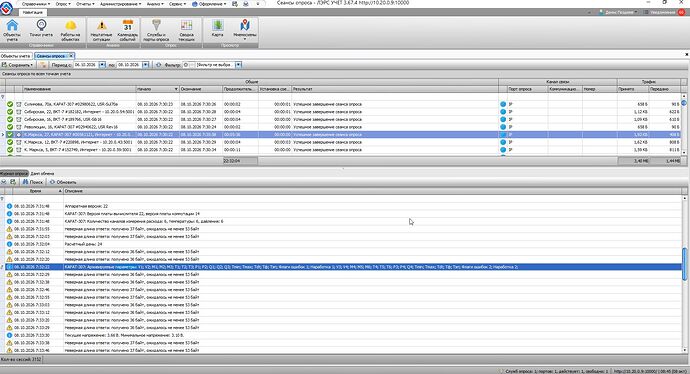Click second quick-access icon after Оформление
This screenshot has height=374, width=690.
click(x=246, y=4)
